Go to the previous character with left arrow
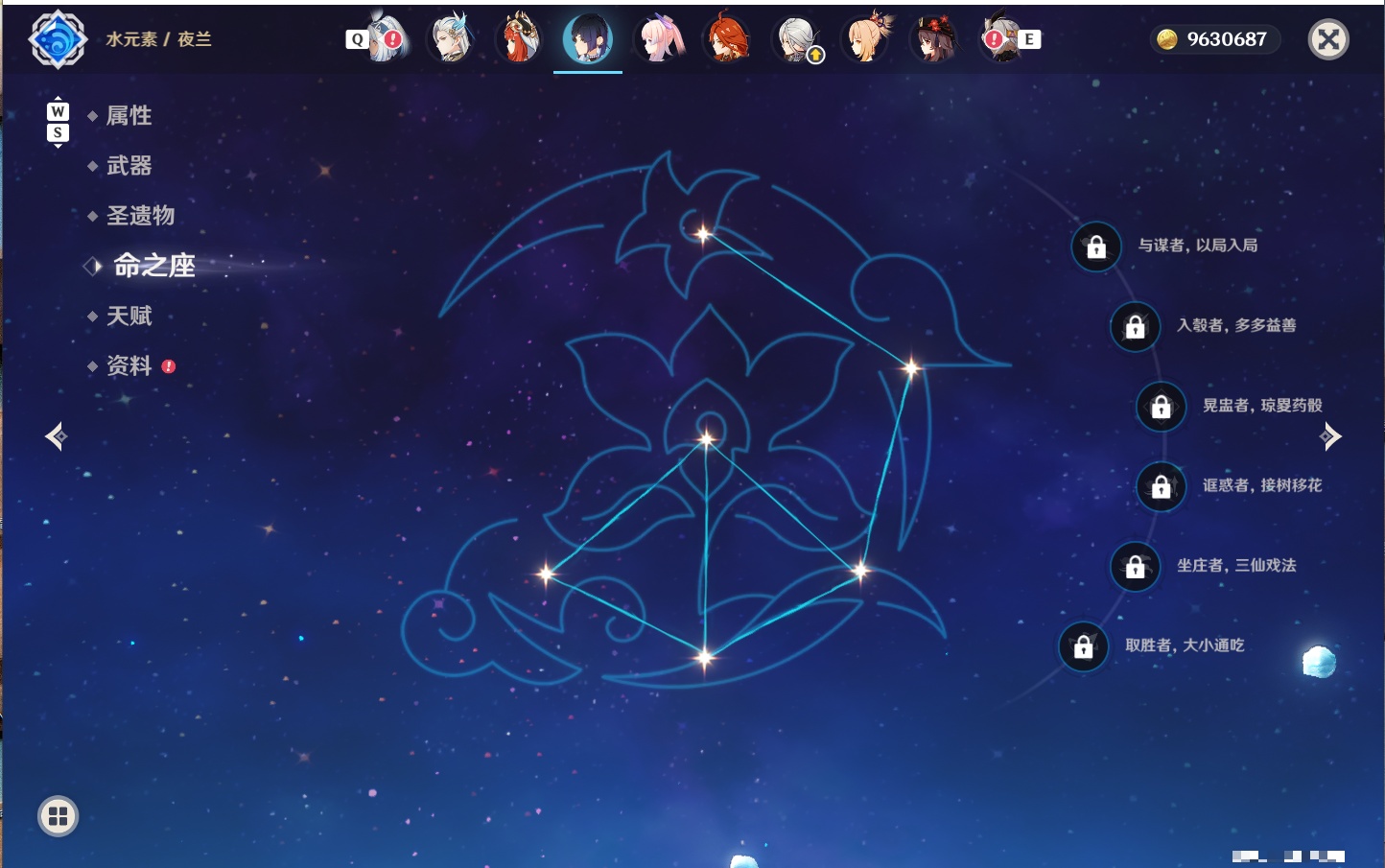Image resolution: width=1385 pixels, height=868 pixels. tap(56, 436)
